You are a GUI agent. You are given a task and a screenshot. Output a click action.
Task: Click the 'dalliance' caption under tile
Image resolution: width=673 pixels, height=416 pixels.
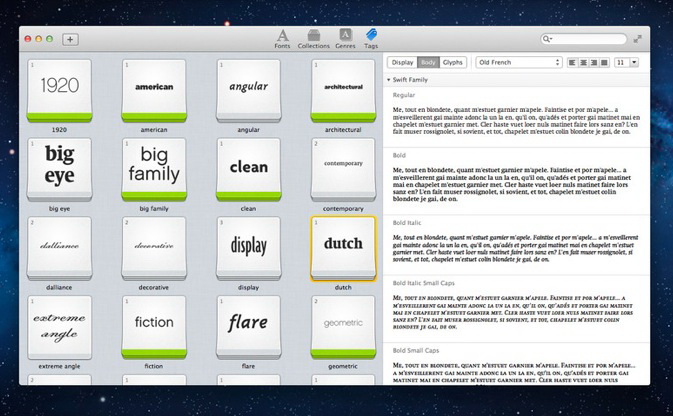tap(59, 288)
